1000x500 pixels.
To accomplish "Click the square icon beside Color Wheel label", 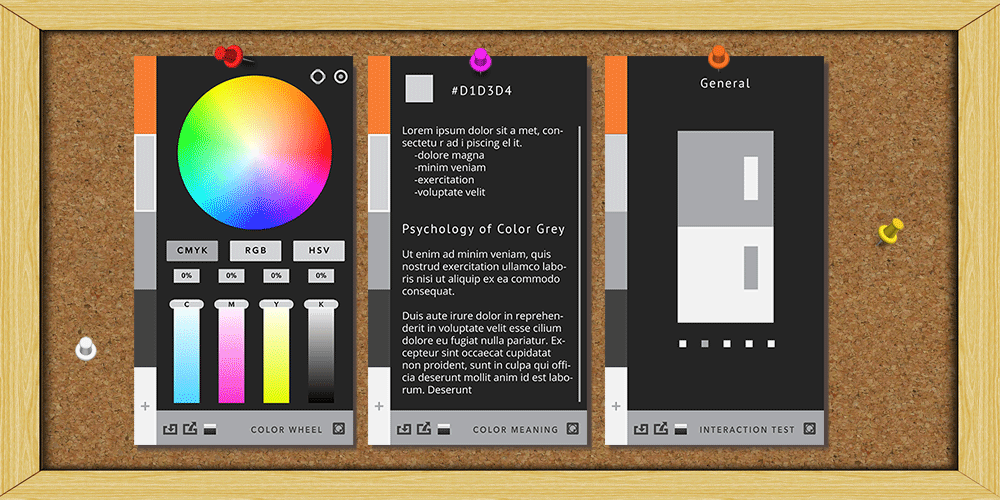I will (x=338, y=430).
